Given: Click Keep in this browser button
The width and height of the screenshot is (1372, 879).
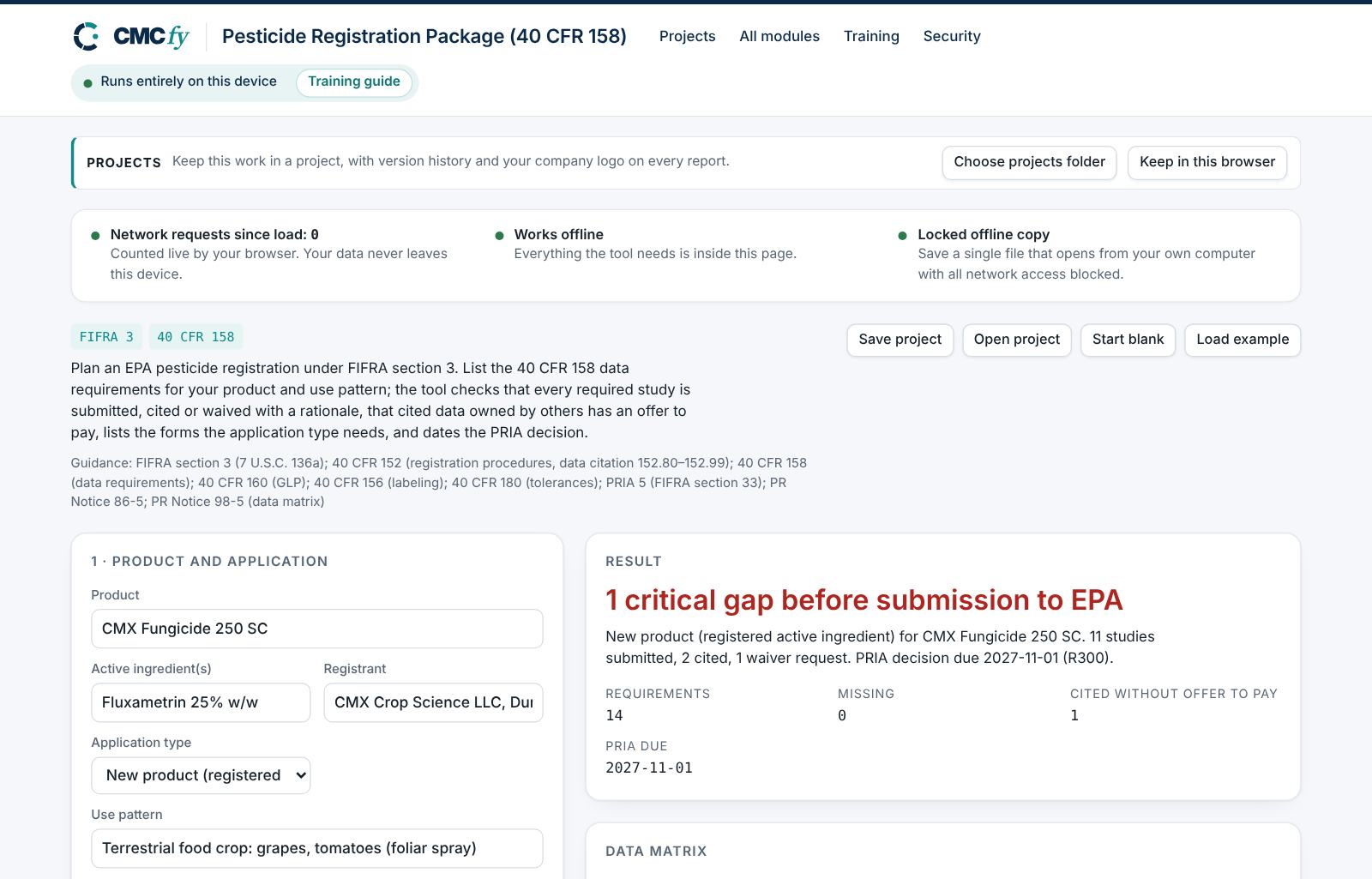Looking at the screenshot, I should click(1207, 162).
